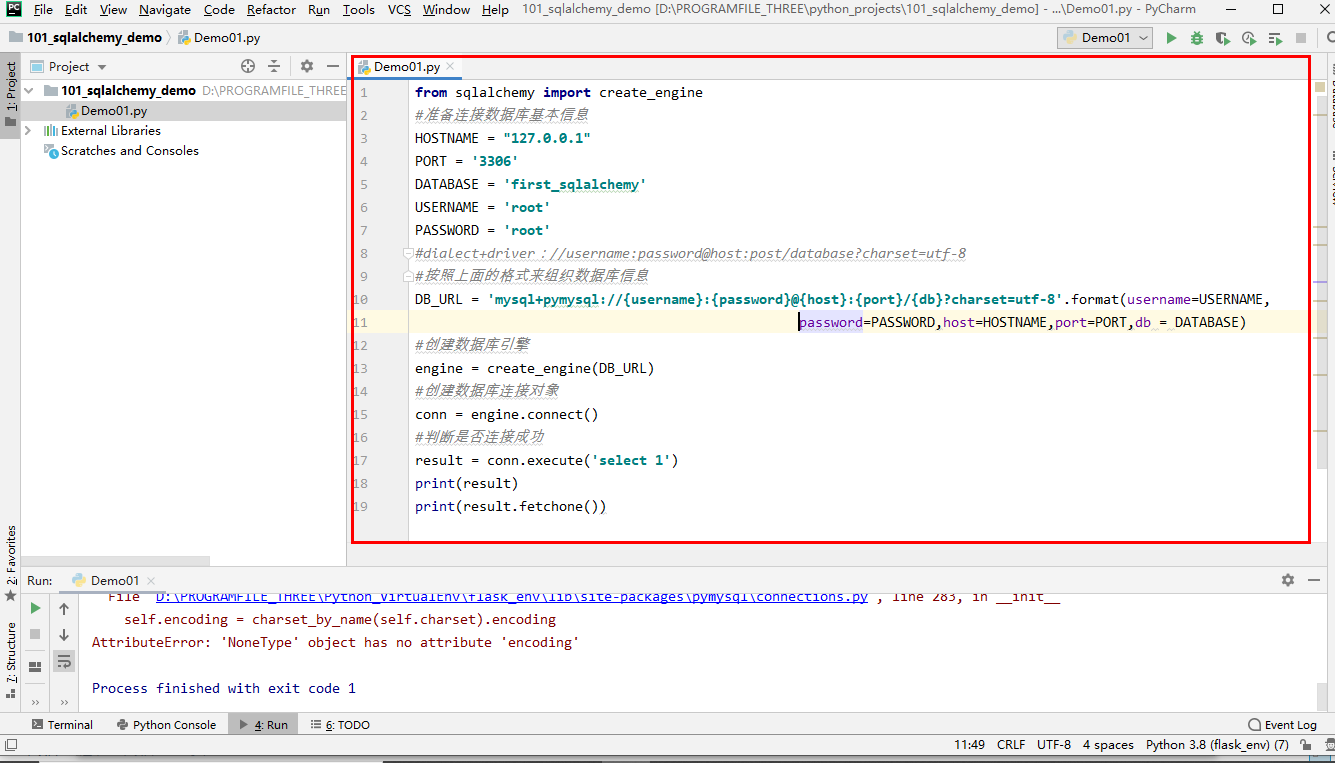1335x763 pixels.
Task: Toggle the 7: Structure side panel
Action: pos(11,660)
